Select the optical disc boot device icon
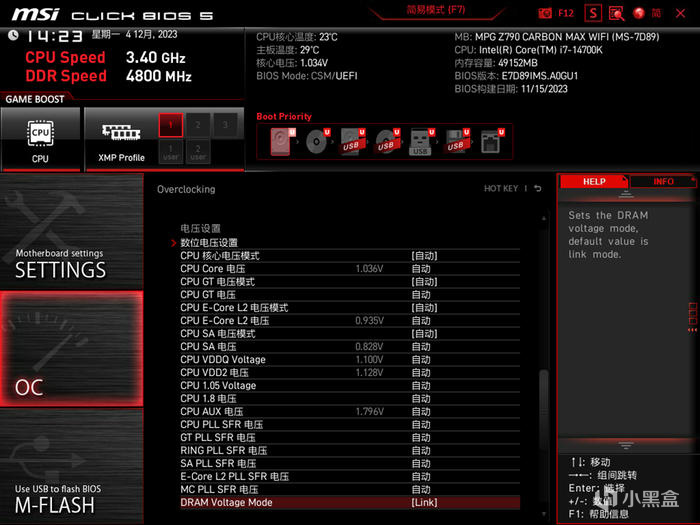 (x=317, y=142)
